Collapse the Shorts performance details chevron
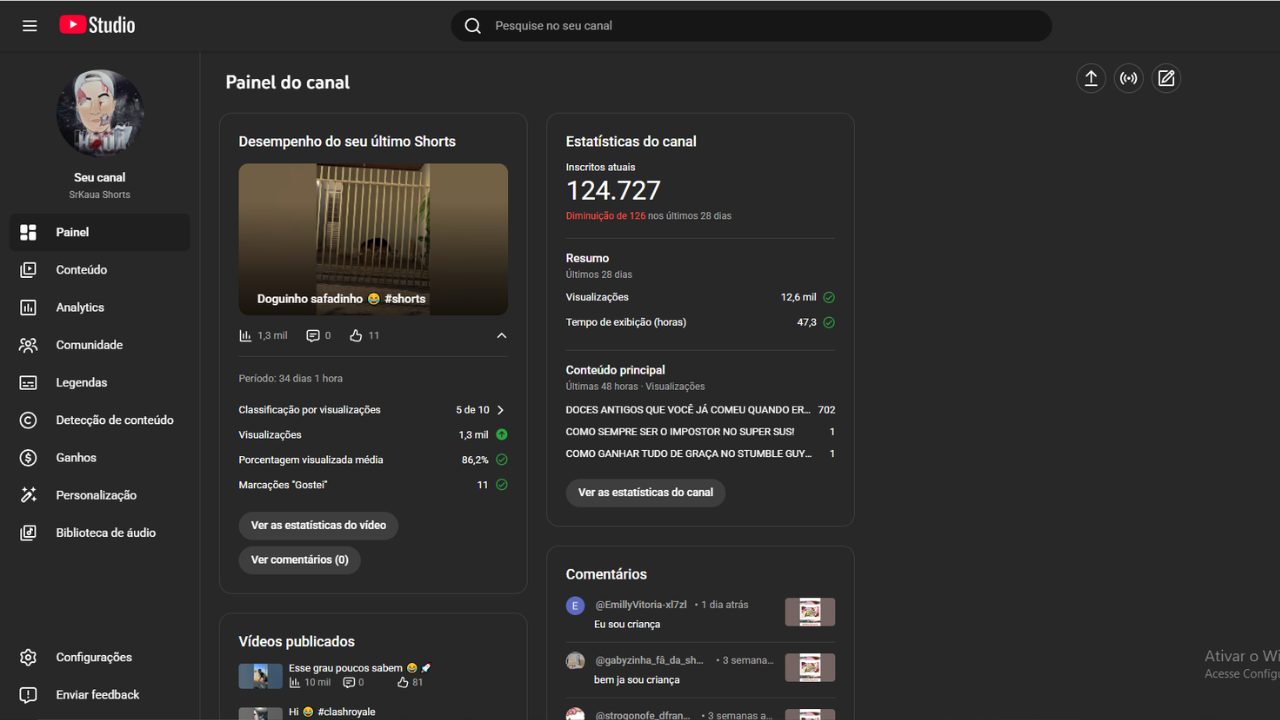This screenshot has width=1280, height=720. click(501, 336)
